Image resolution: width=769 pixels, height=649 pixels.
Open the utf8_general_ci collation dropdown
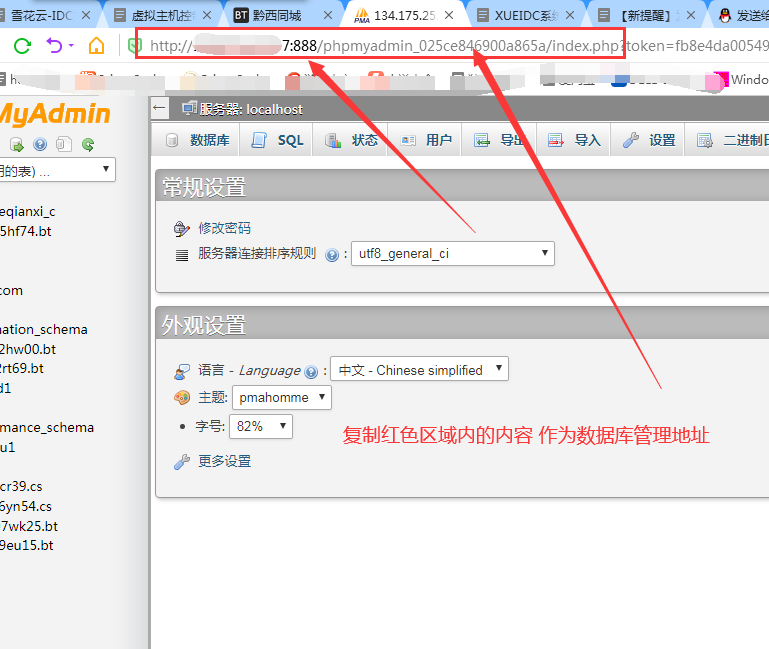(x=452, y=254)
